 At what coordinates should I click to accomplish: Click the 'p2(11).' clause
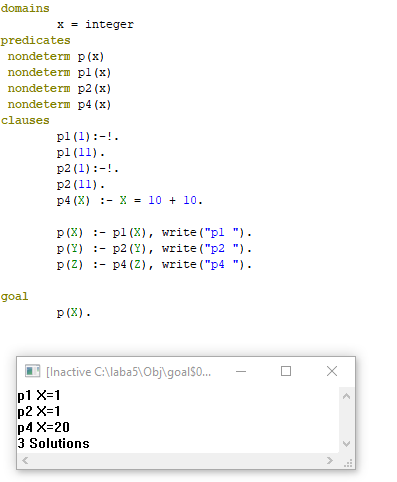81,185
